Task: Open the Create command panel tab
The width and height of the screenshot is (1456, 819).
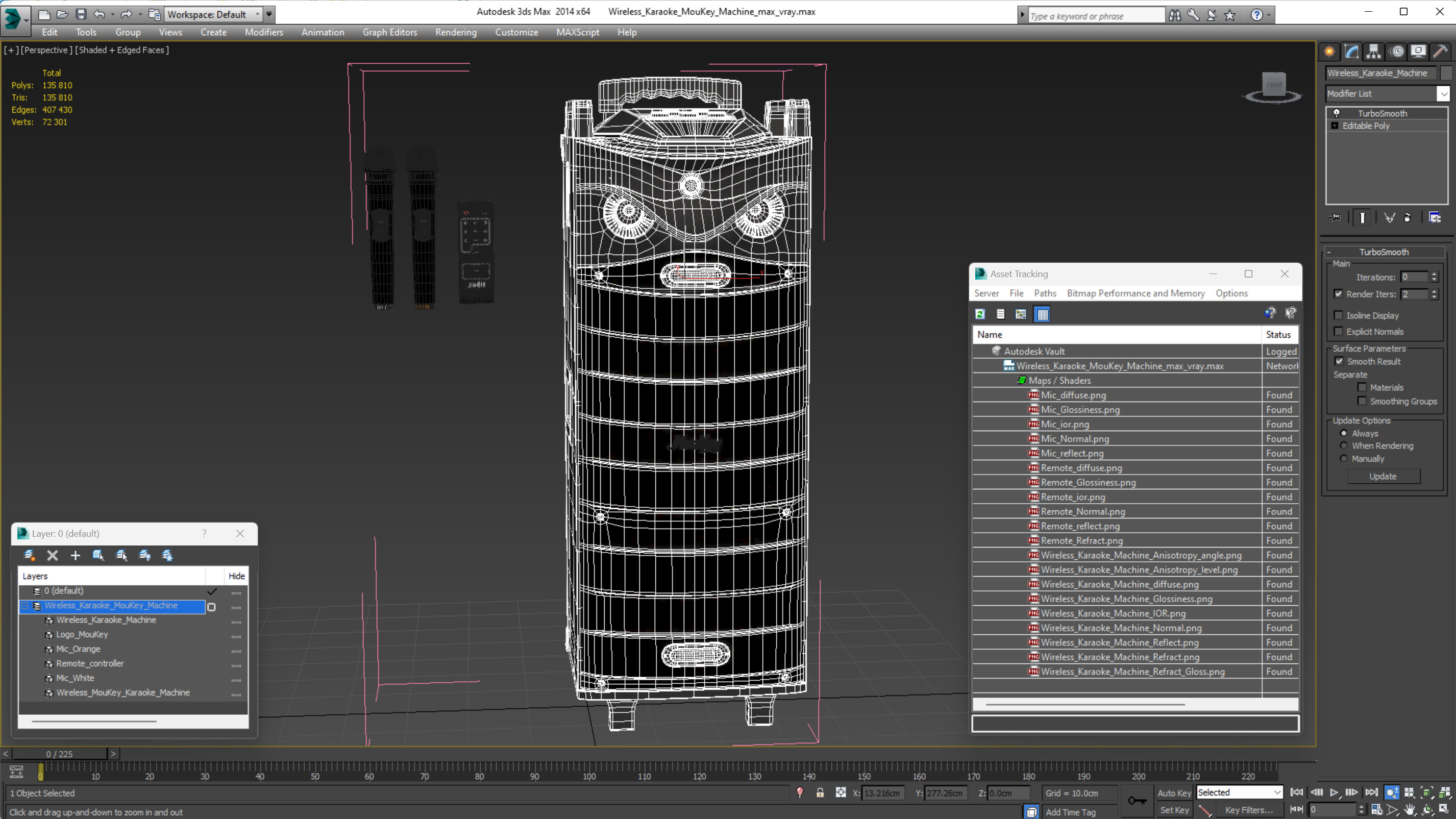Action: pos(1329,52)
